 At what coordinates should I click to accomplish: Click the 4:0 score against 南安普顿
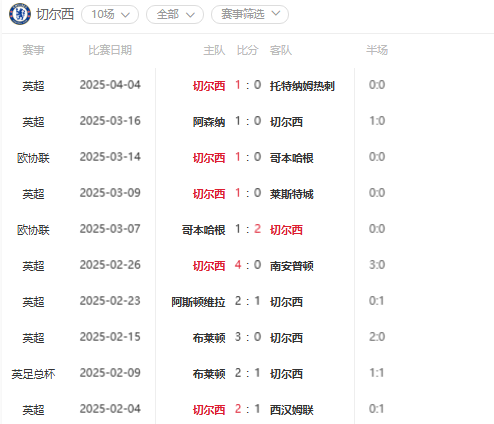point(248,265)
